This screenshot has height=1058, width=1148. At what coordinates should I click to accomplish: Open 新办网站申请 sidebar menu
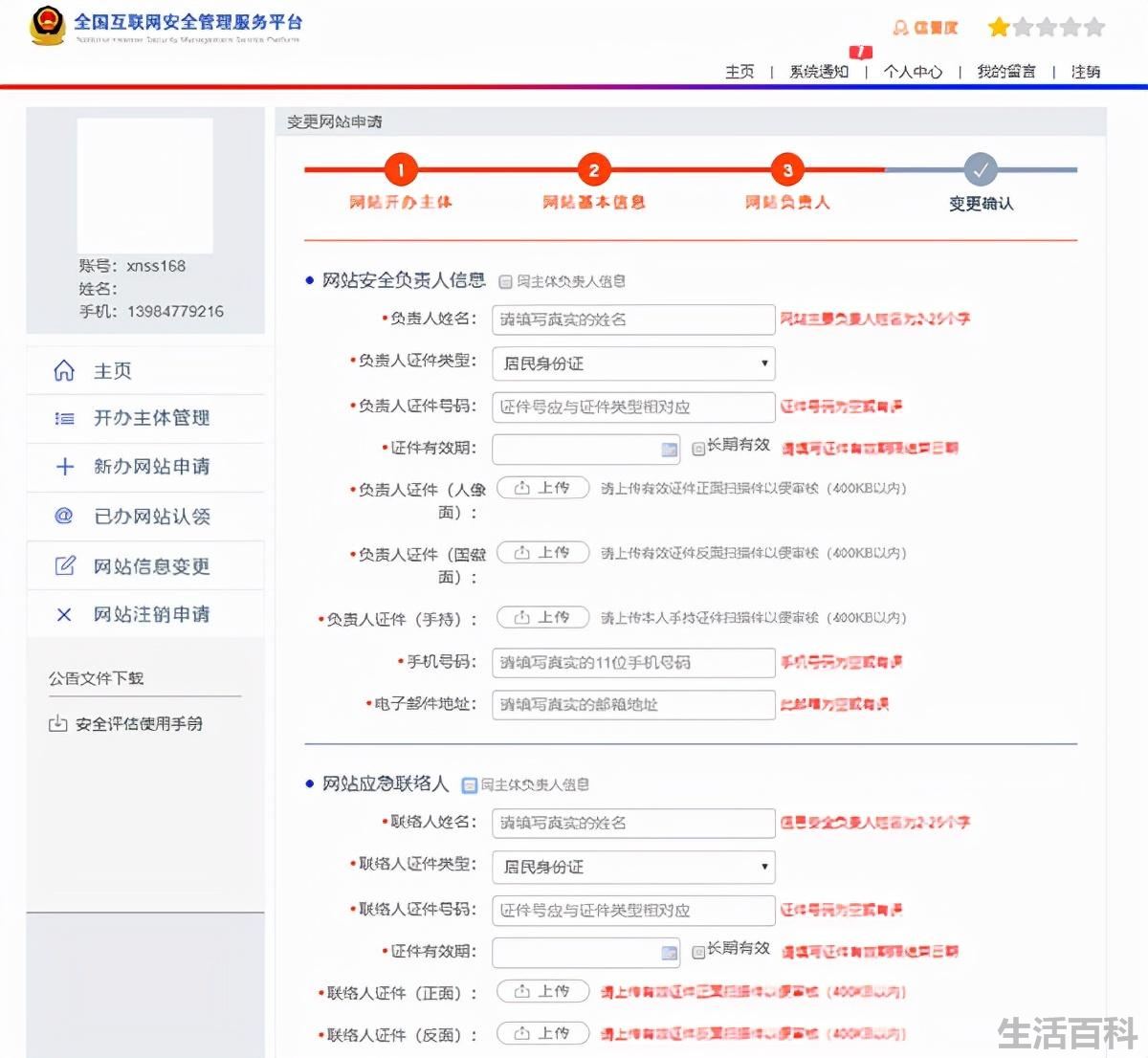pos(145,467)
